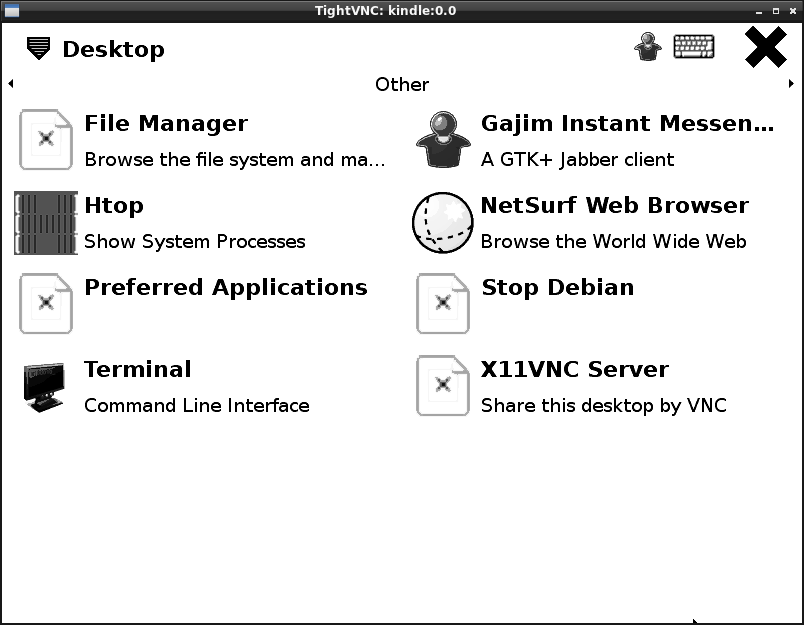Click the Preferred Applications icon
Viewport: 804px width, 625px height.
[46, 304]
